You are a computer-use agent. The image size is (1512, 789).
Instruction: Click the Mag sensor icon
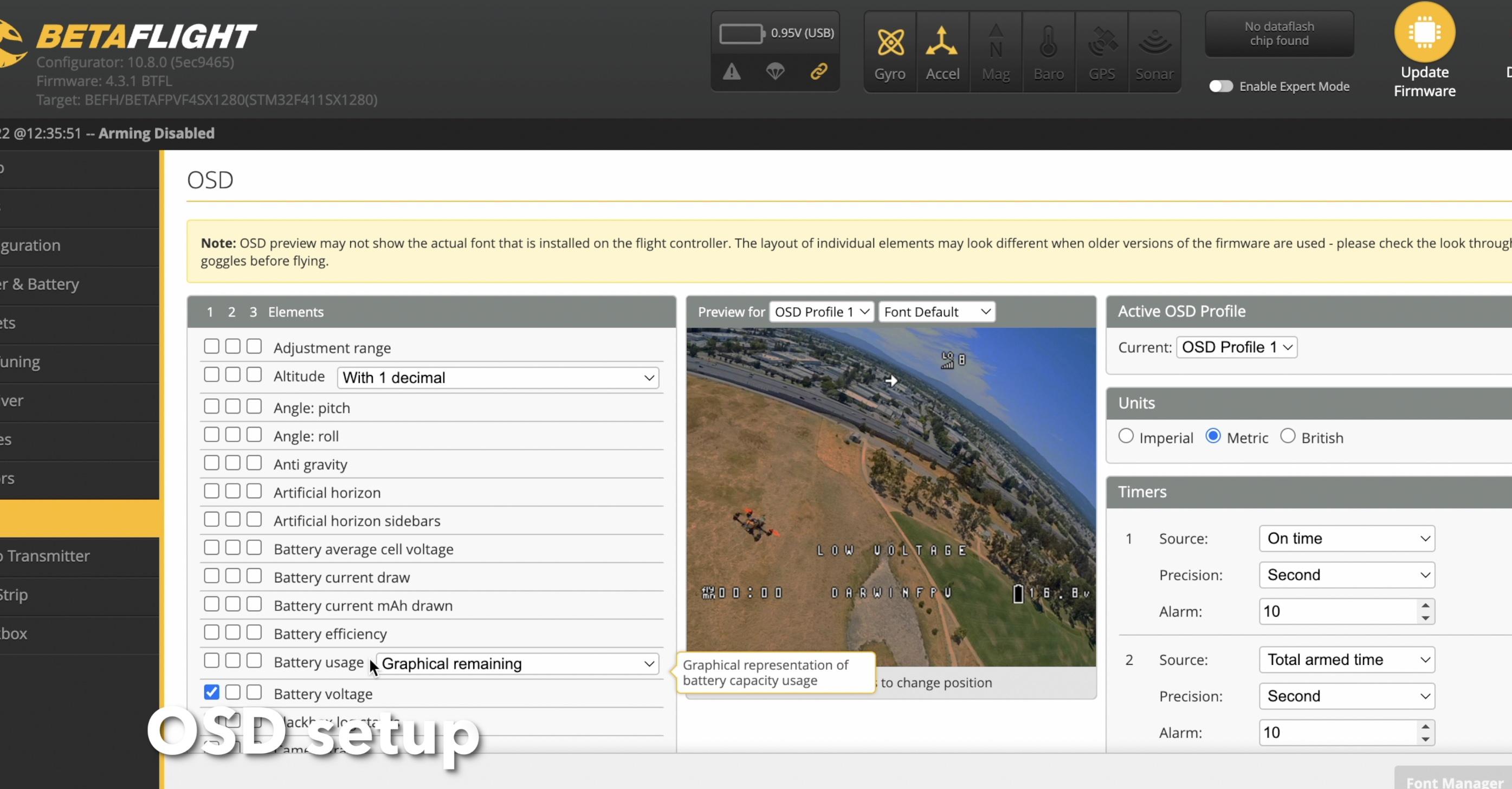996,42
